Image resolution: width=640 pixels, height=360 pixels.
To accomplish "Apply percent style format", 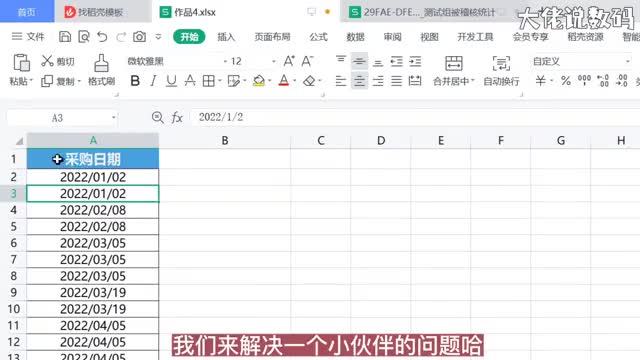I will [x=566, y=81].
